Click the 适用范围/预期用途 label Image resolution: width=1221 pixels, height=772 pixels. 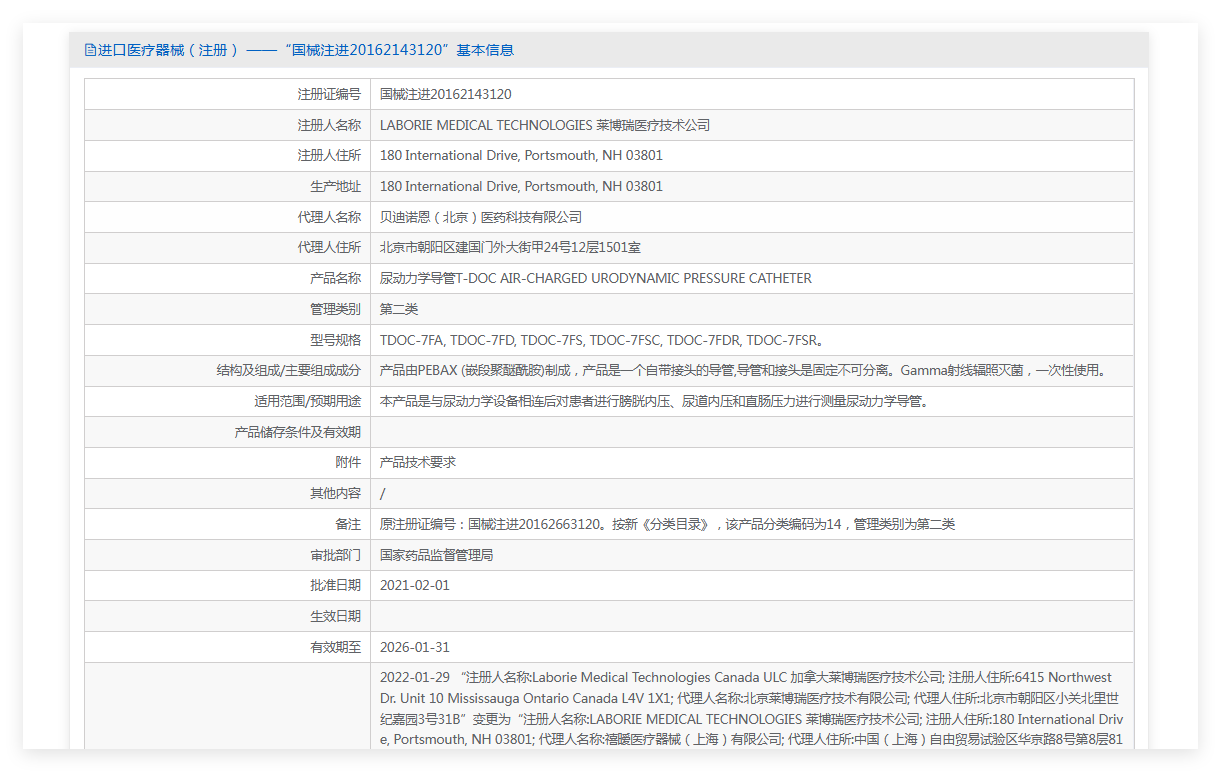click(x=307, y=402)
